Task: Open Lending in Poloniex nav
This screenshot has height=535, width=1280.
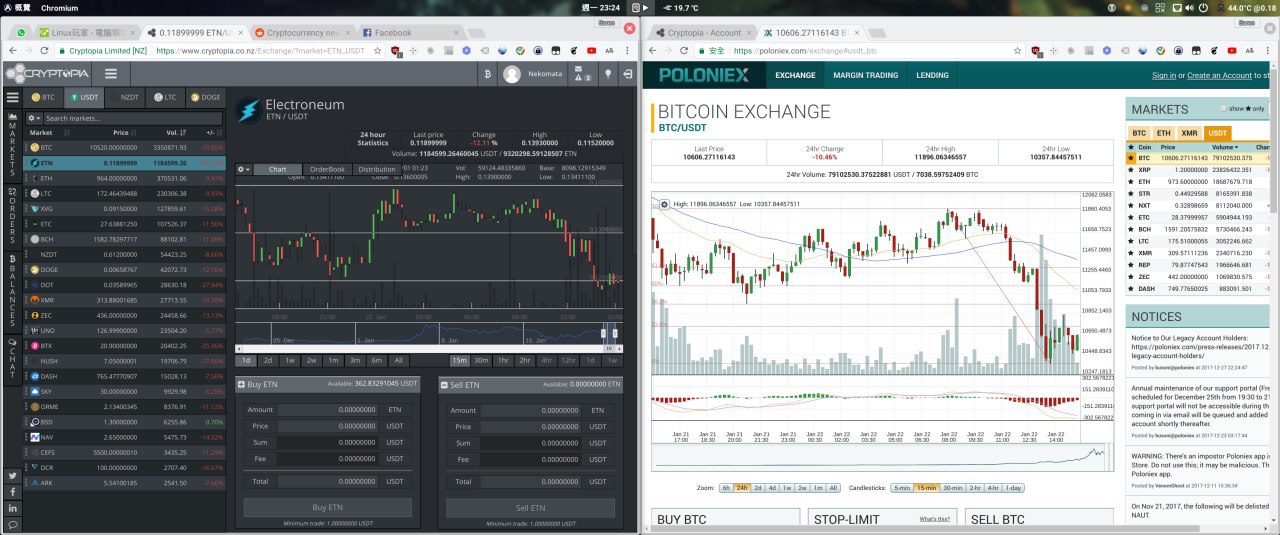Action: 932,75
